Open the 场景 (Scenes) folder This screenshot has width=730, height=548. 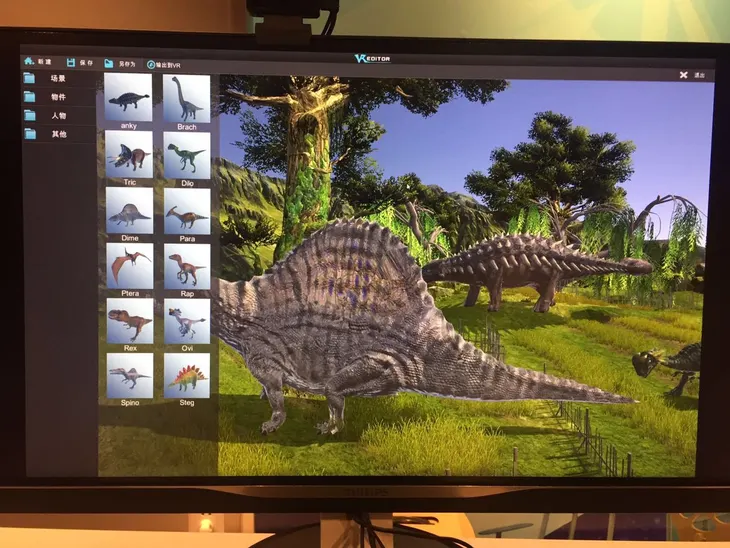[31, 78]
